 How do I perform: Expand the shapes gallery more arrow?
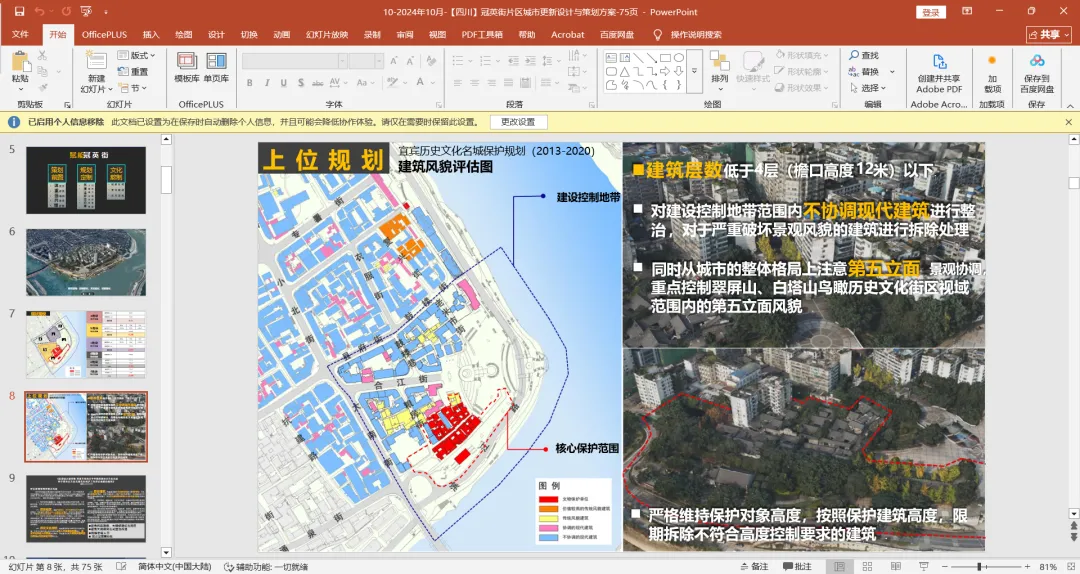click(x=694, y=70)
